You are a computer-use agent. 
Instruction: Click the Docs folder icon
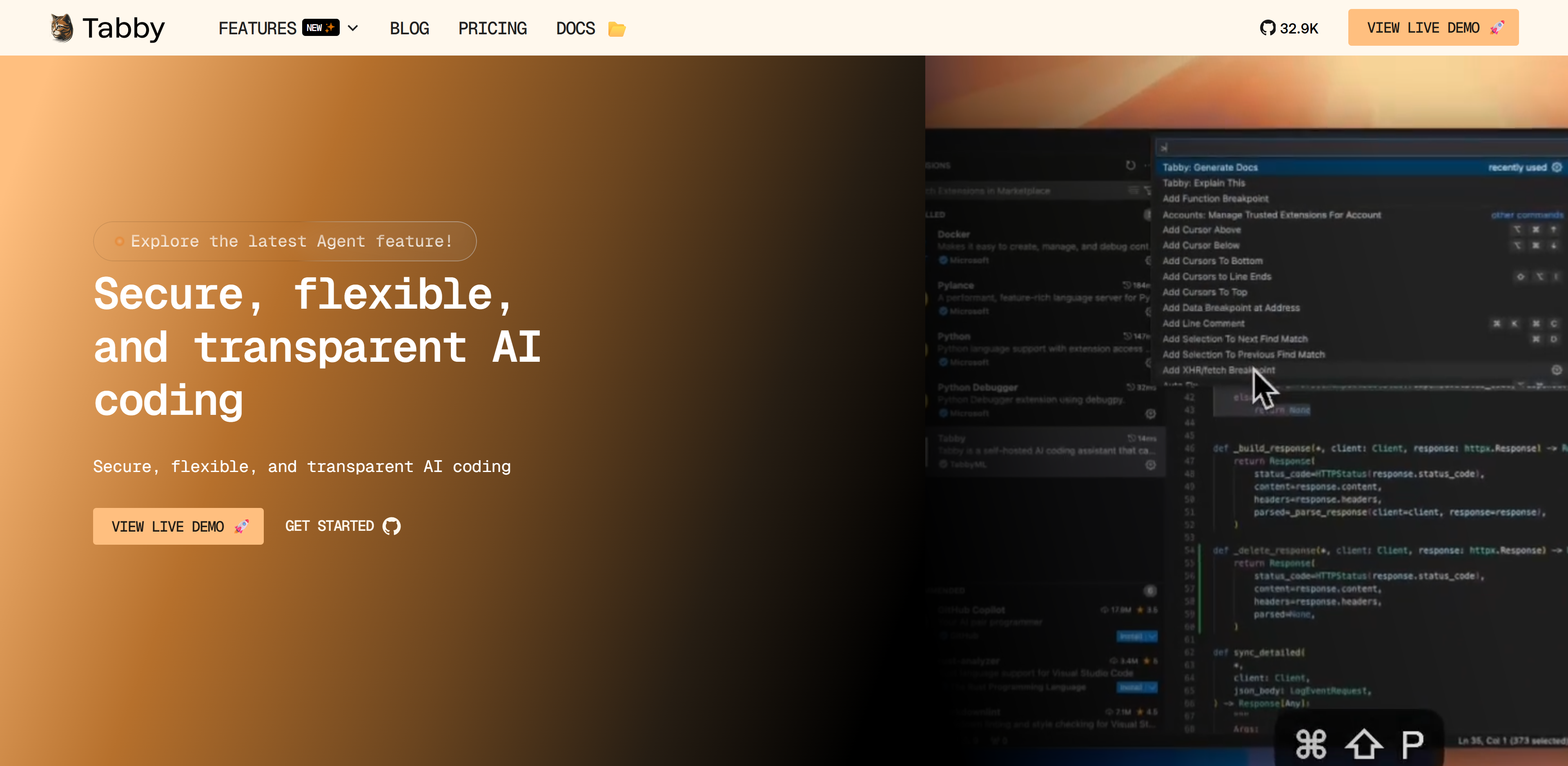tap(617, 29)
